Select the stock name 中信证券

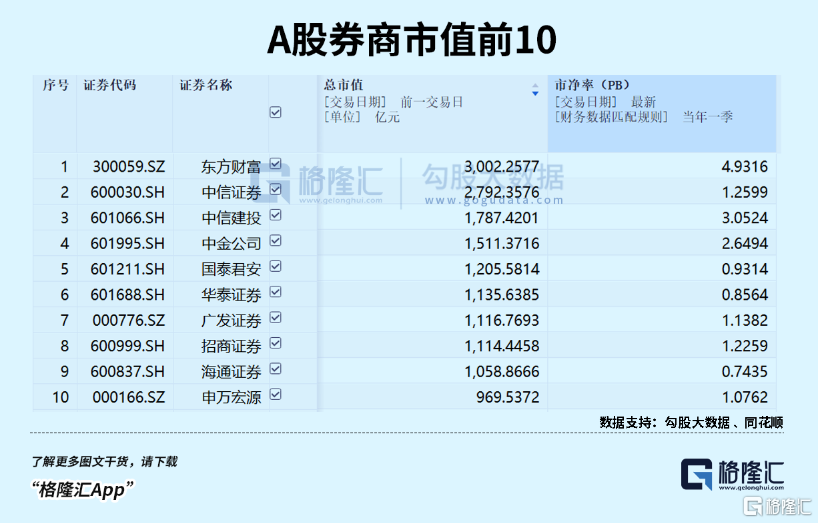(231, 193)
